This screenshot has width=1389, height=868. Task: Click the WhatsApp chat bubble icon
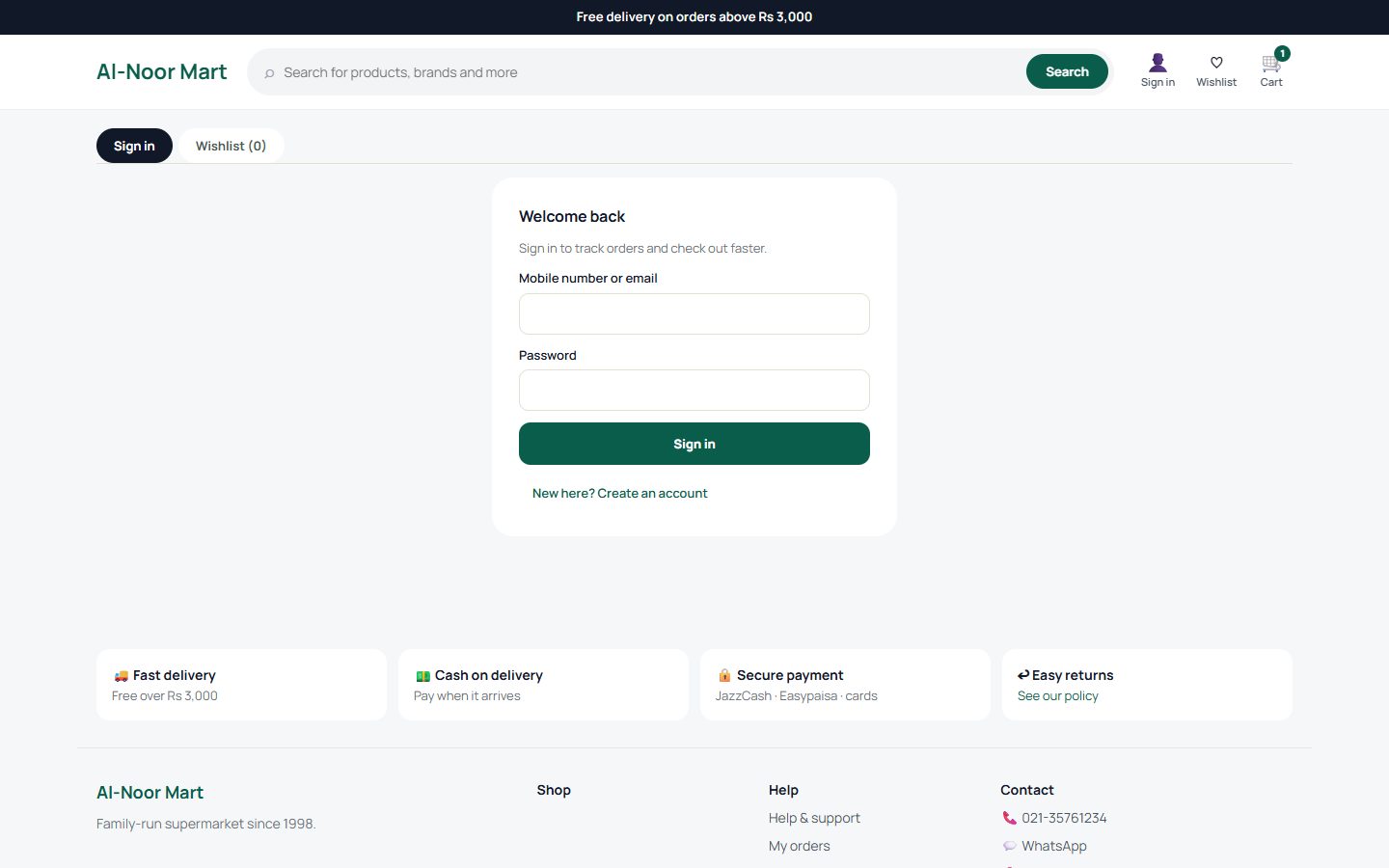pyautogui.click(x=1009, y=846)
